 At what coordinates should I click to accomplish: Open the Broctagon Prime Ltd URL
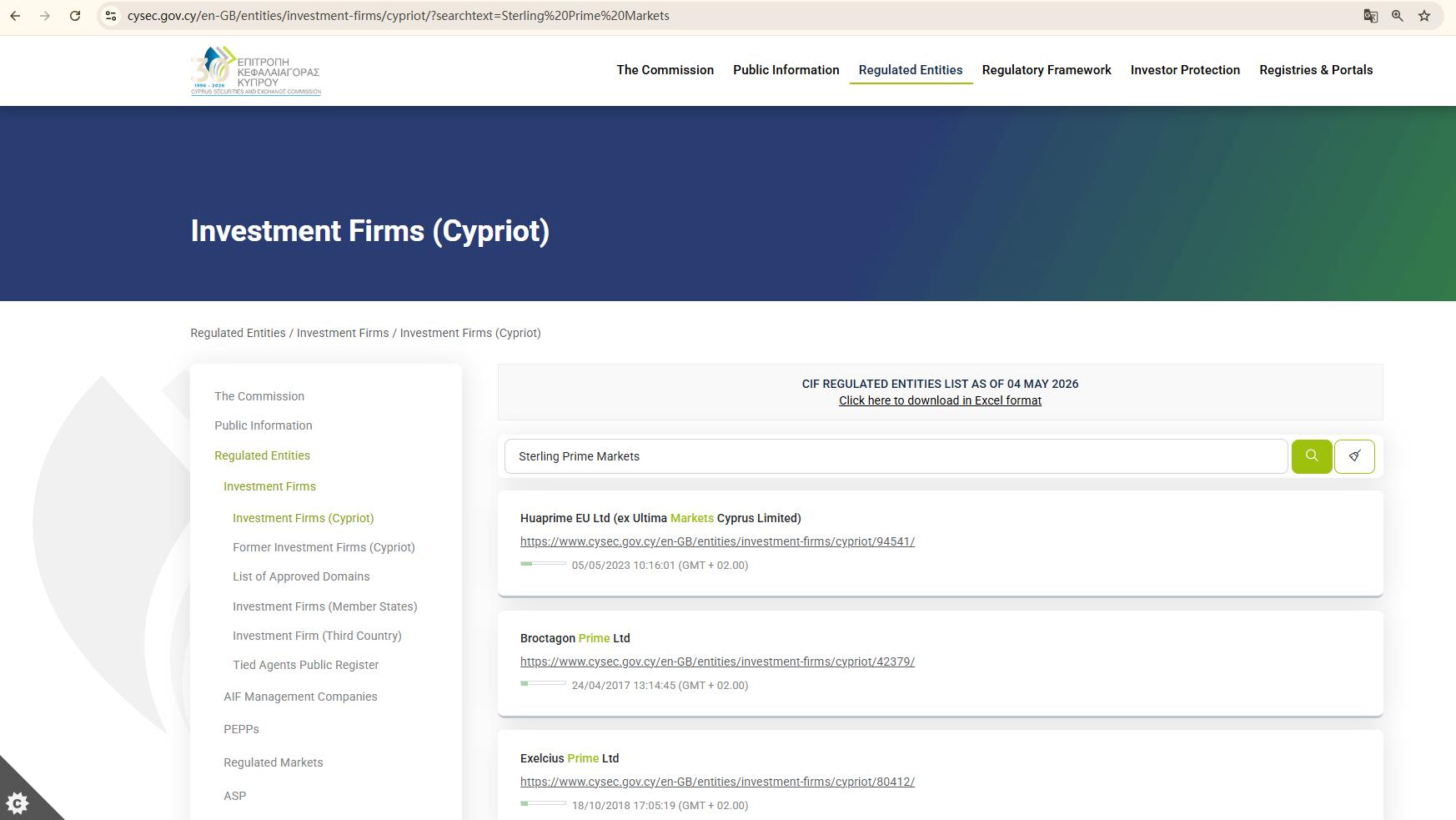click(x=717, y=662)
